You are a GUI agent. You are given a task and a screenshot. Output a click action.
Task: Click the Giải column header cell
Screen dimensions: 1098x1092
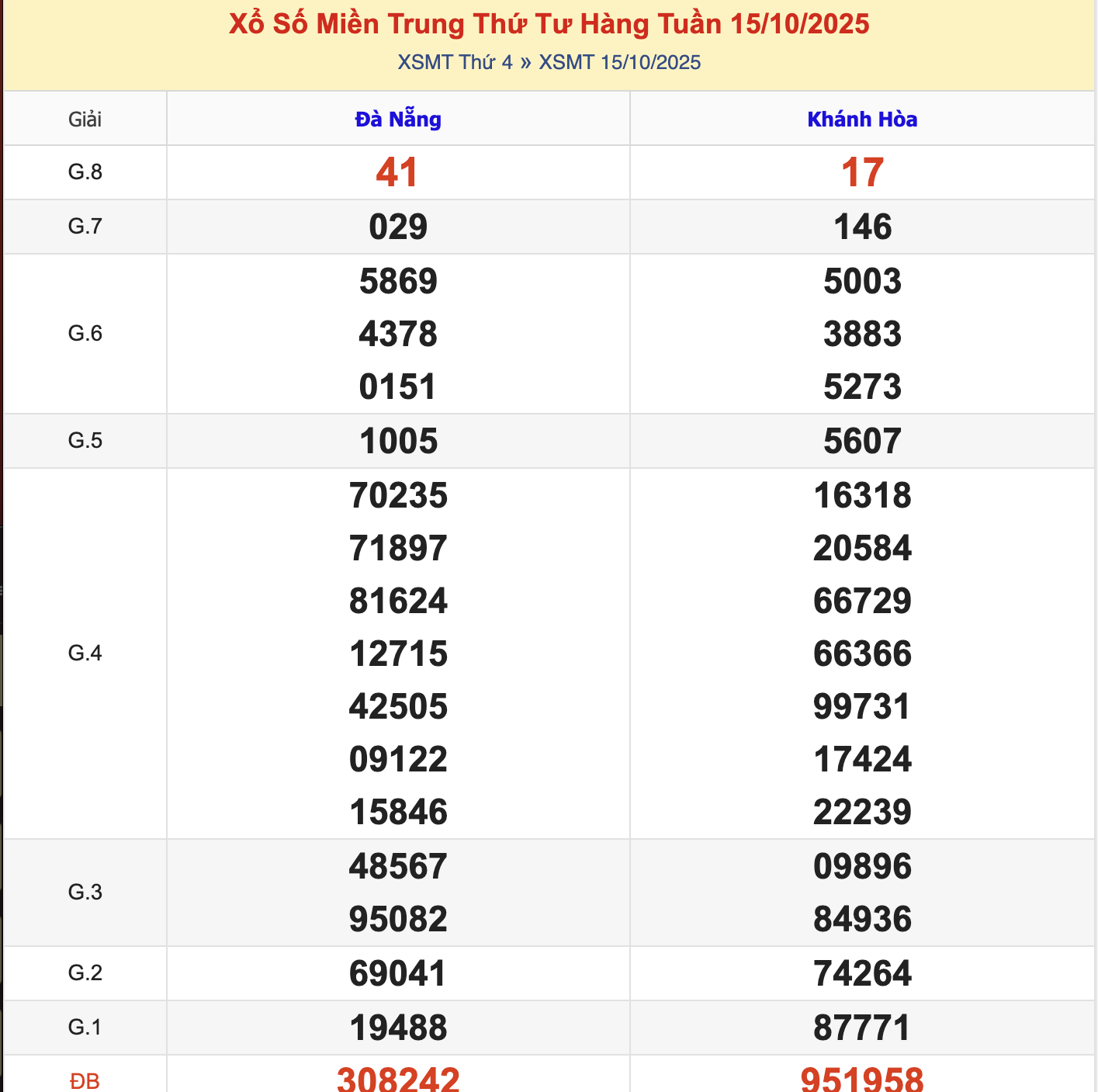coord(85,120)
